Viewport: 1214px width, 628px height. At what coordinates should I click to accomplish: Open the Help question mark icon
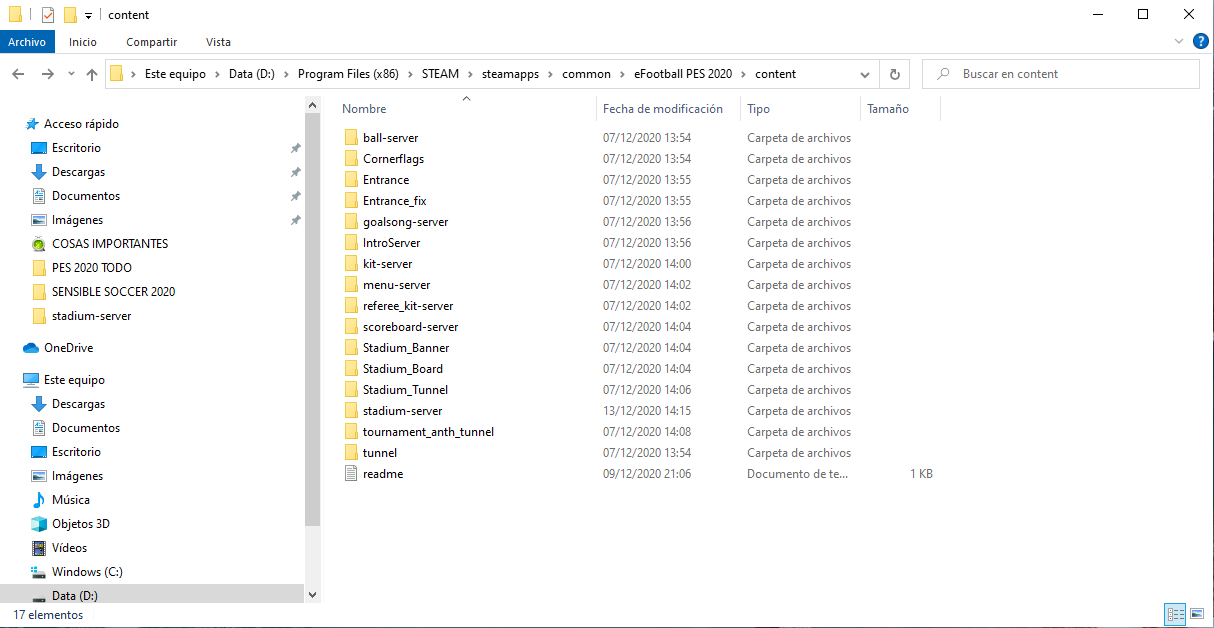(x=1201, y=41)
